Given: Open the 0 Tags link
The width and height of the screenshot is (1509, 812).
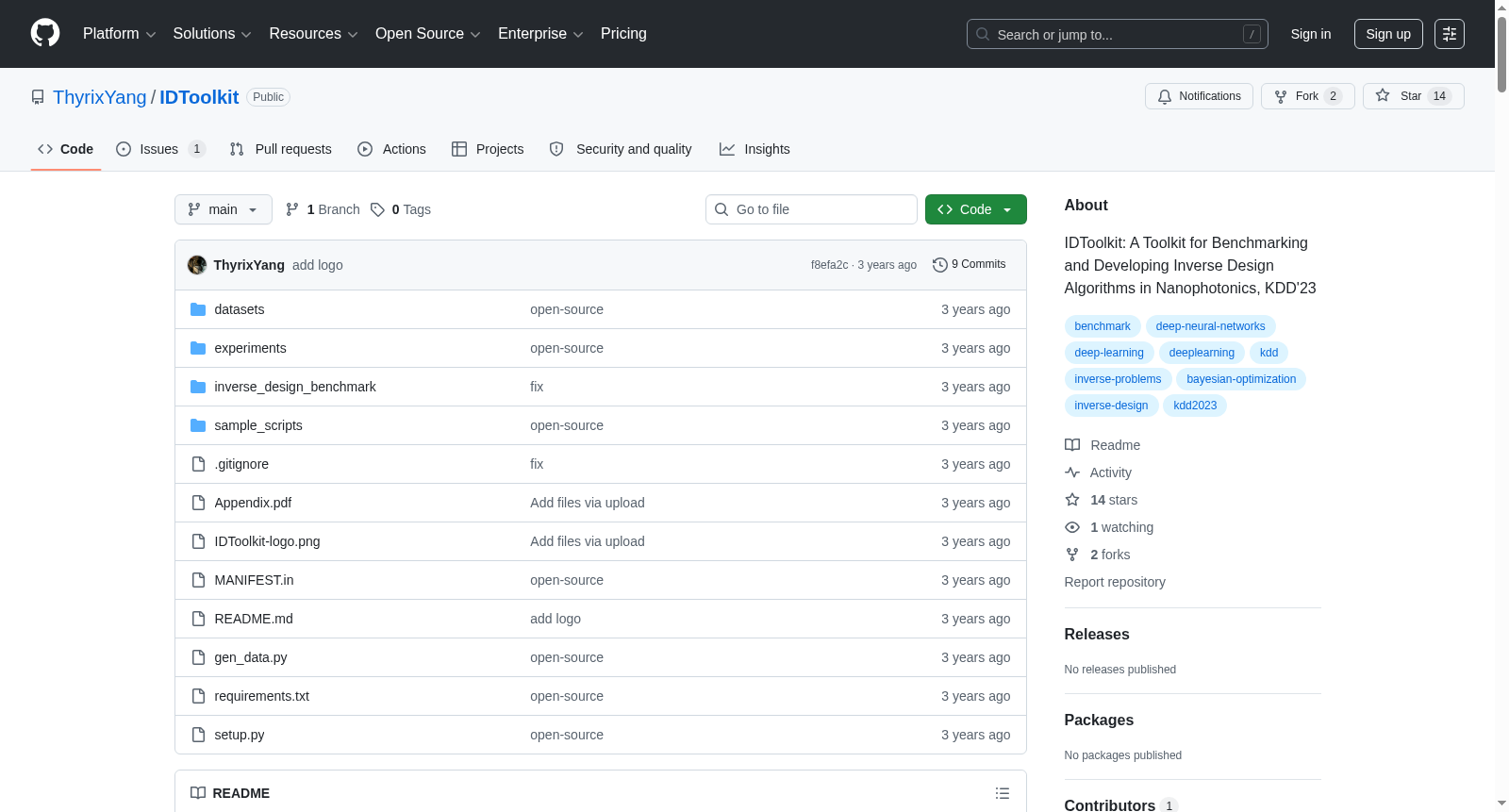Looking at the screenshot, I should point(401,209).
